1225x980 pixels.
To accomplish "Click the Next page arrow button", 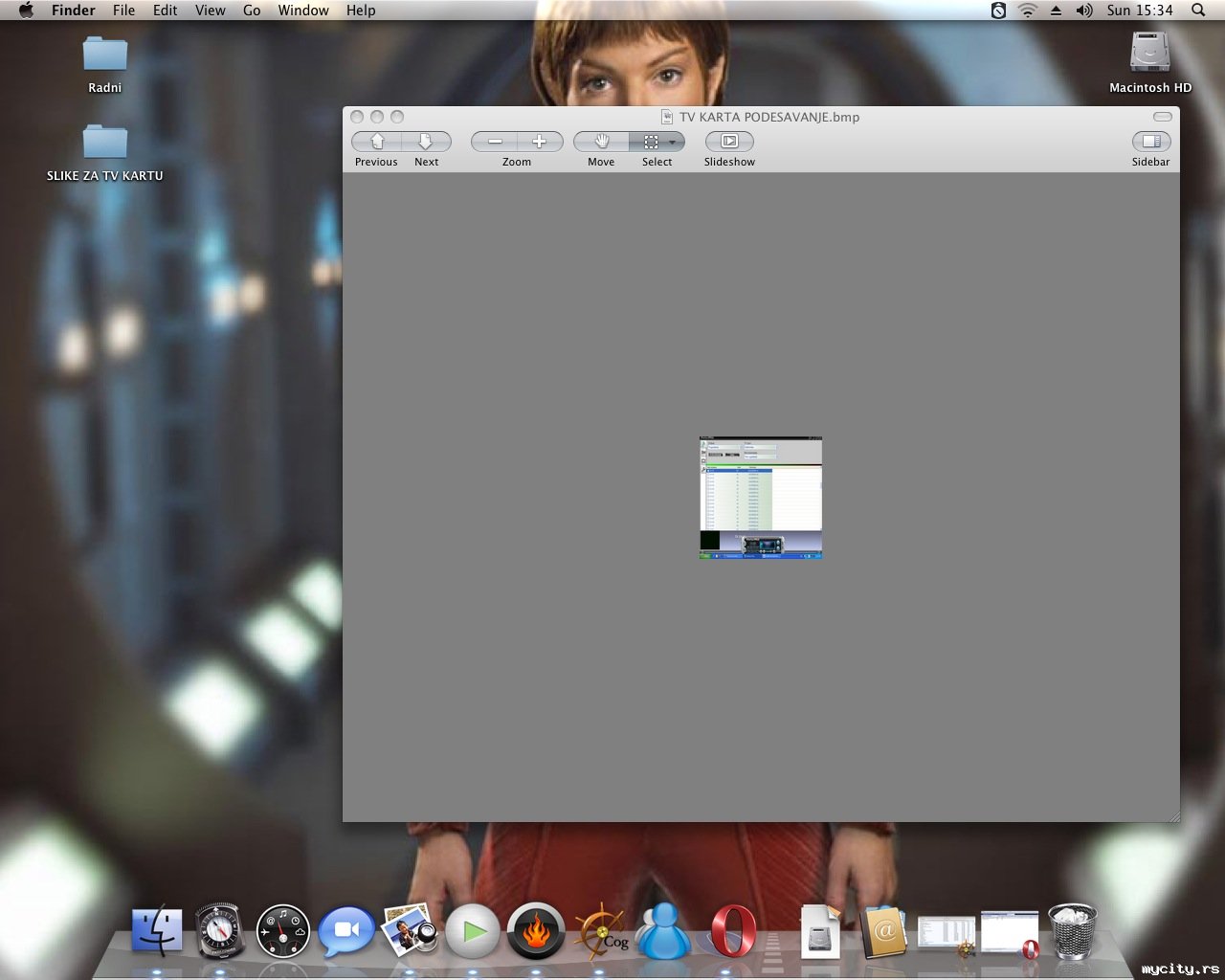I will coord(426,142).
